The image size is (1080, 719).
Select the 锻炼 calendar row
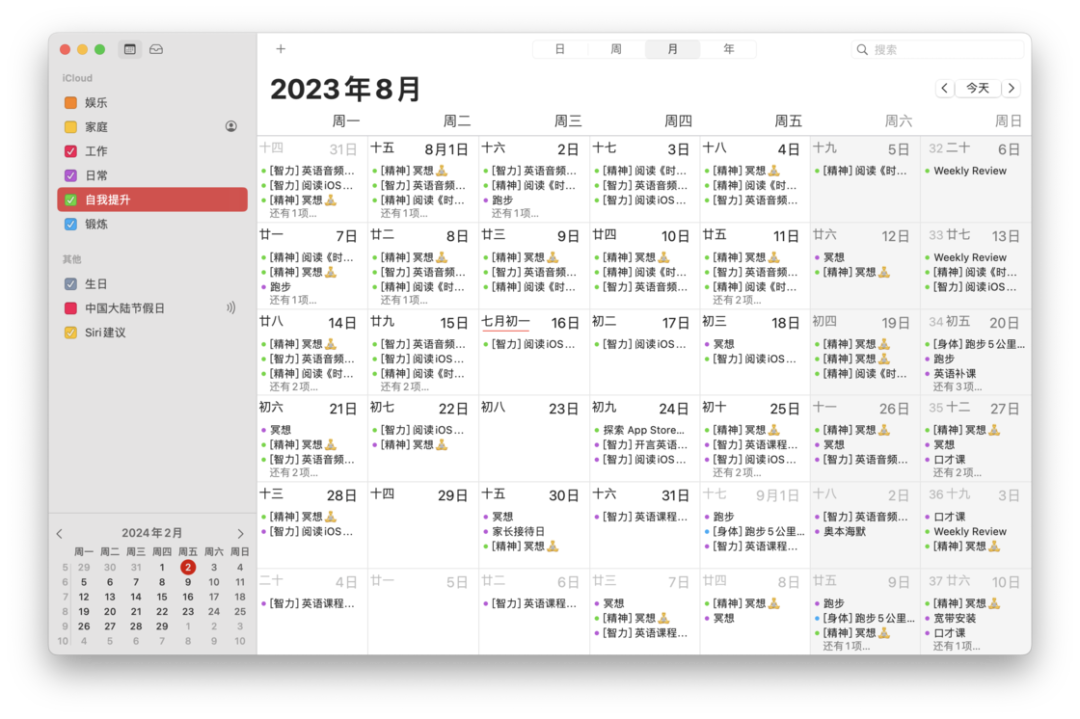(152, 224)
